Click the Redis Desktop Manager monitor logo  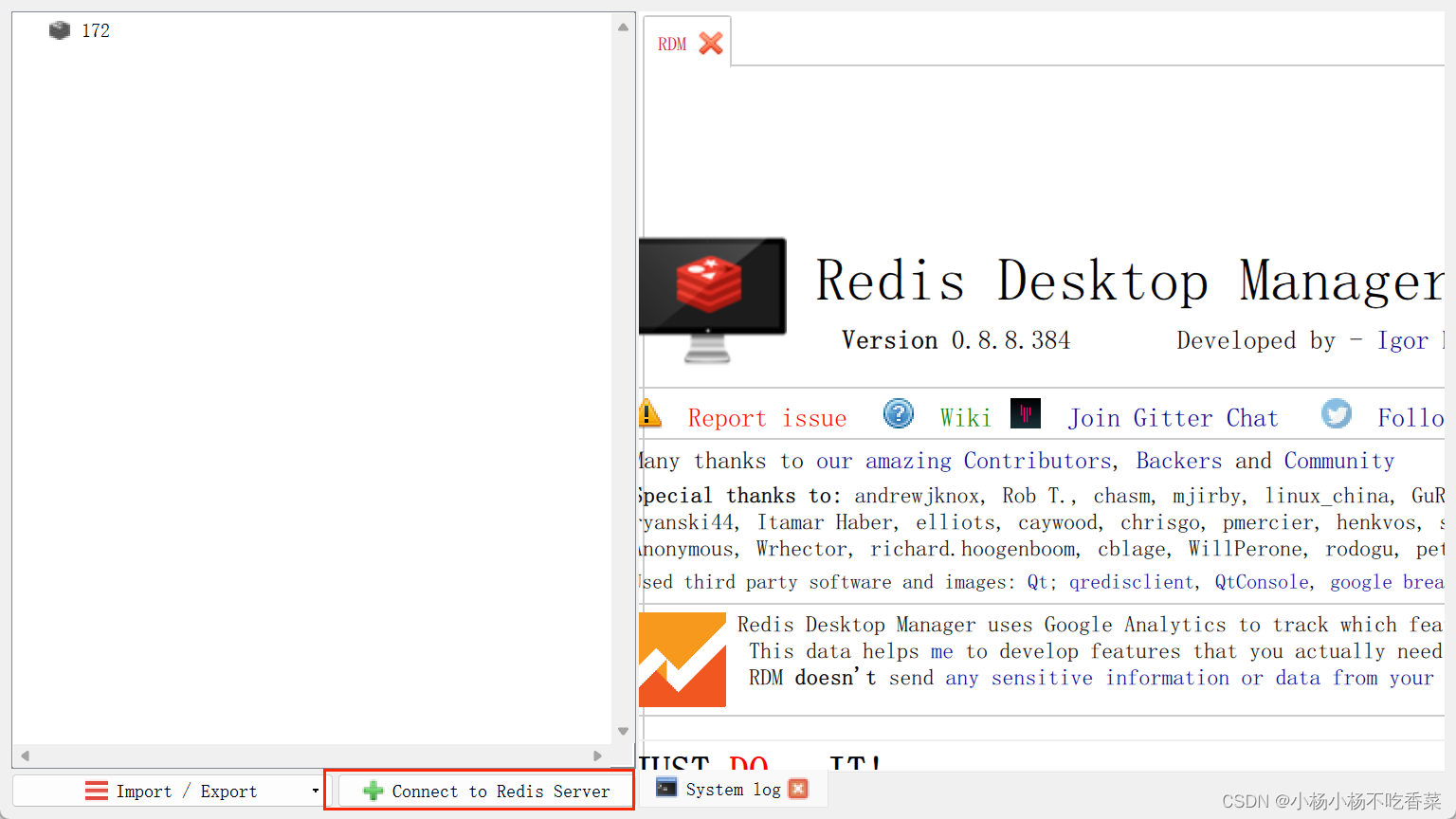712,300
